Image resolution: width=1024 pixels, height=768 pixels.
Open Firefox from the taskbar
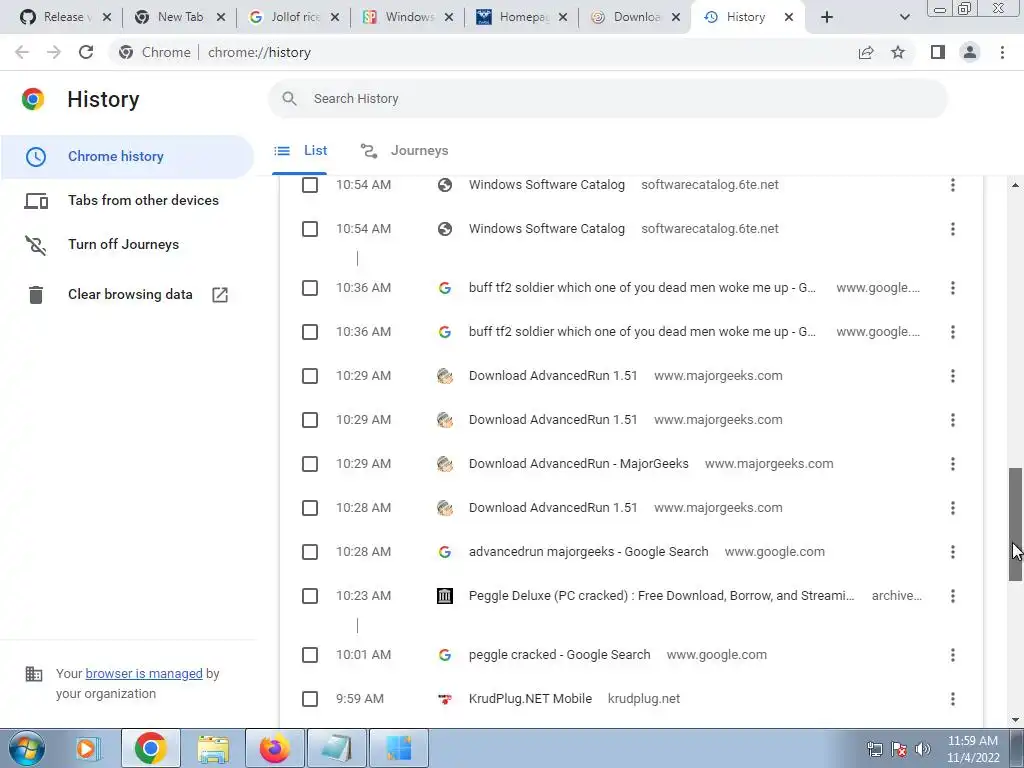[x=274, y=748]
